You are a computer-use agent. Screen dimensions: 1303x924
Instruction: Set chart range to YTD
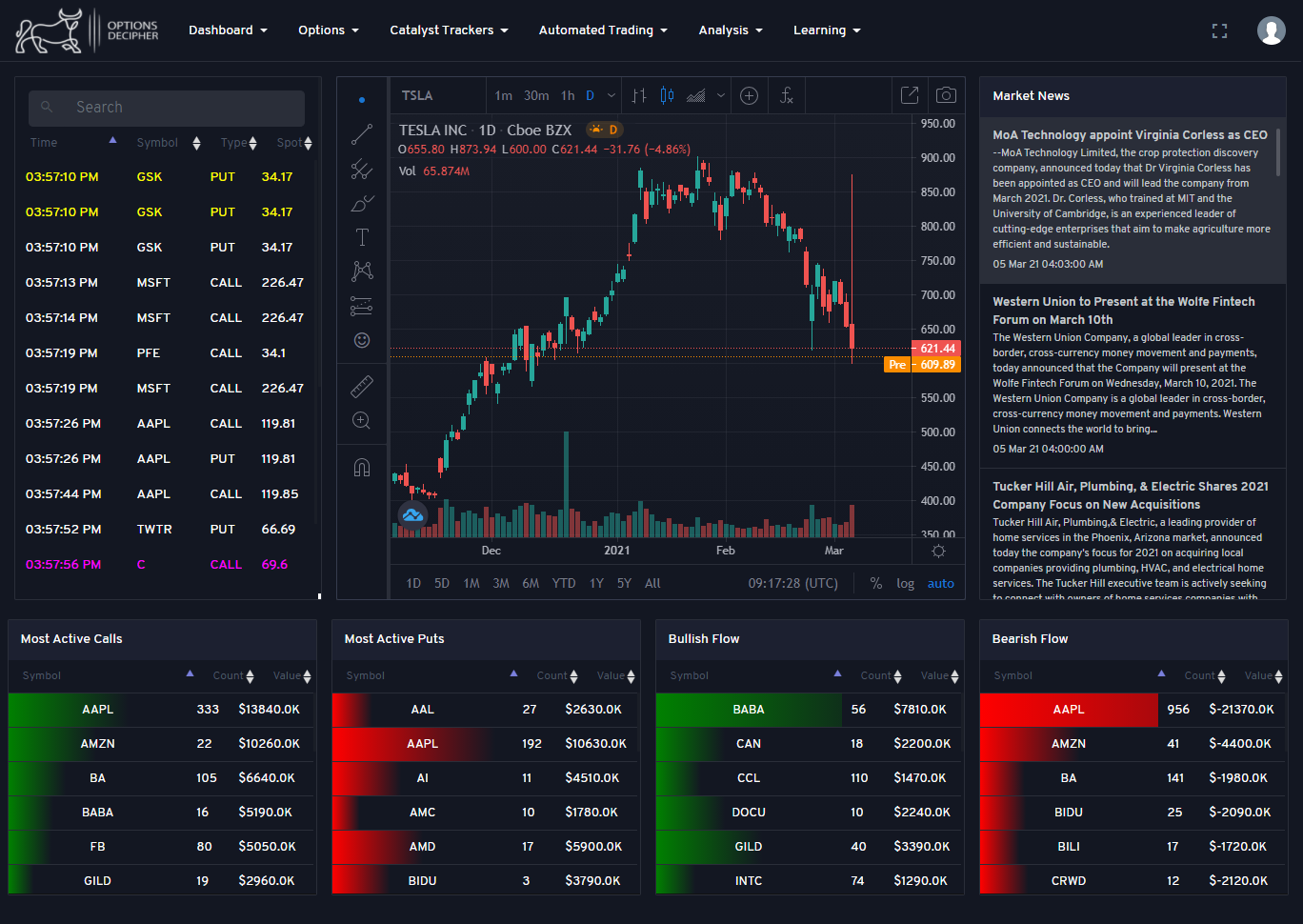tap(564, 583)
